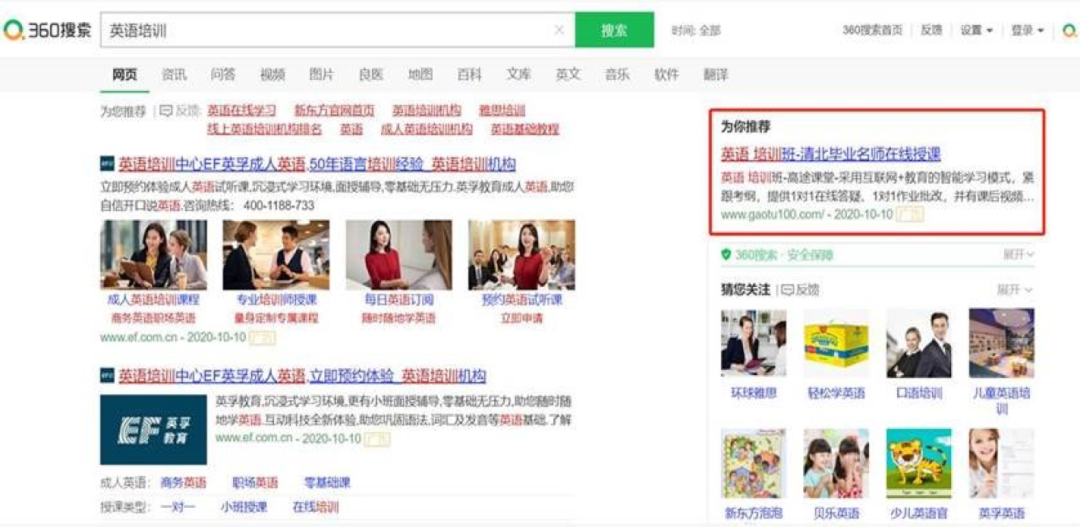Open the 少儿英语官 tiger thumbnail
This screenshot has height=527, width=1080.
click(919, 464)
